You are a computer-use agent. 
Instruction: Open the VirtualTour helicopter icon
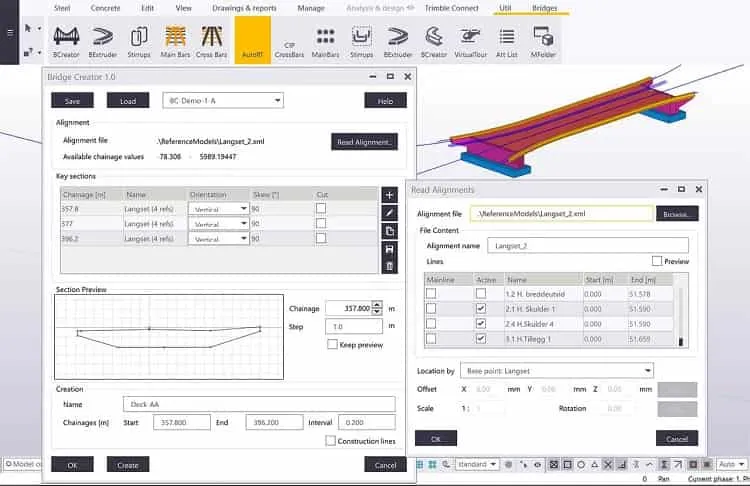click(470, 42)
